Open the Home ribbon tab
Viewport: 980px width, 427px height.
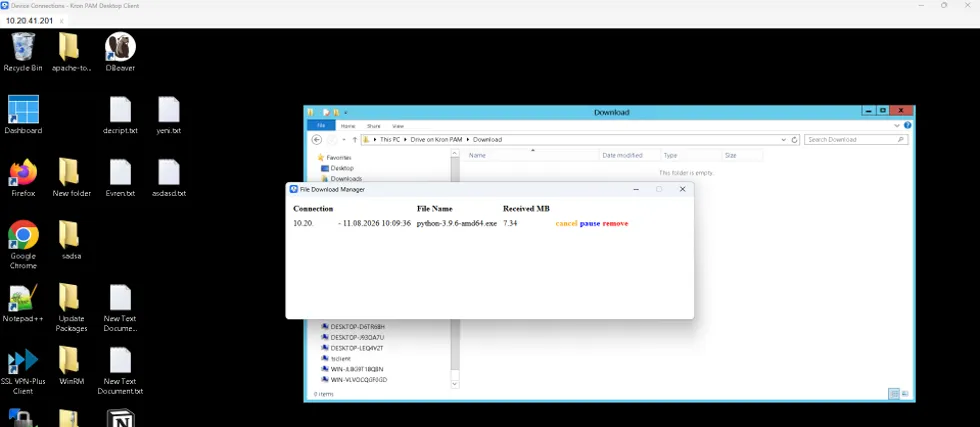(348, 126)
